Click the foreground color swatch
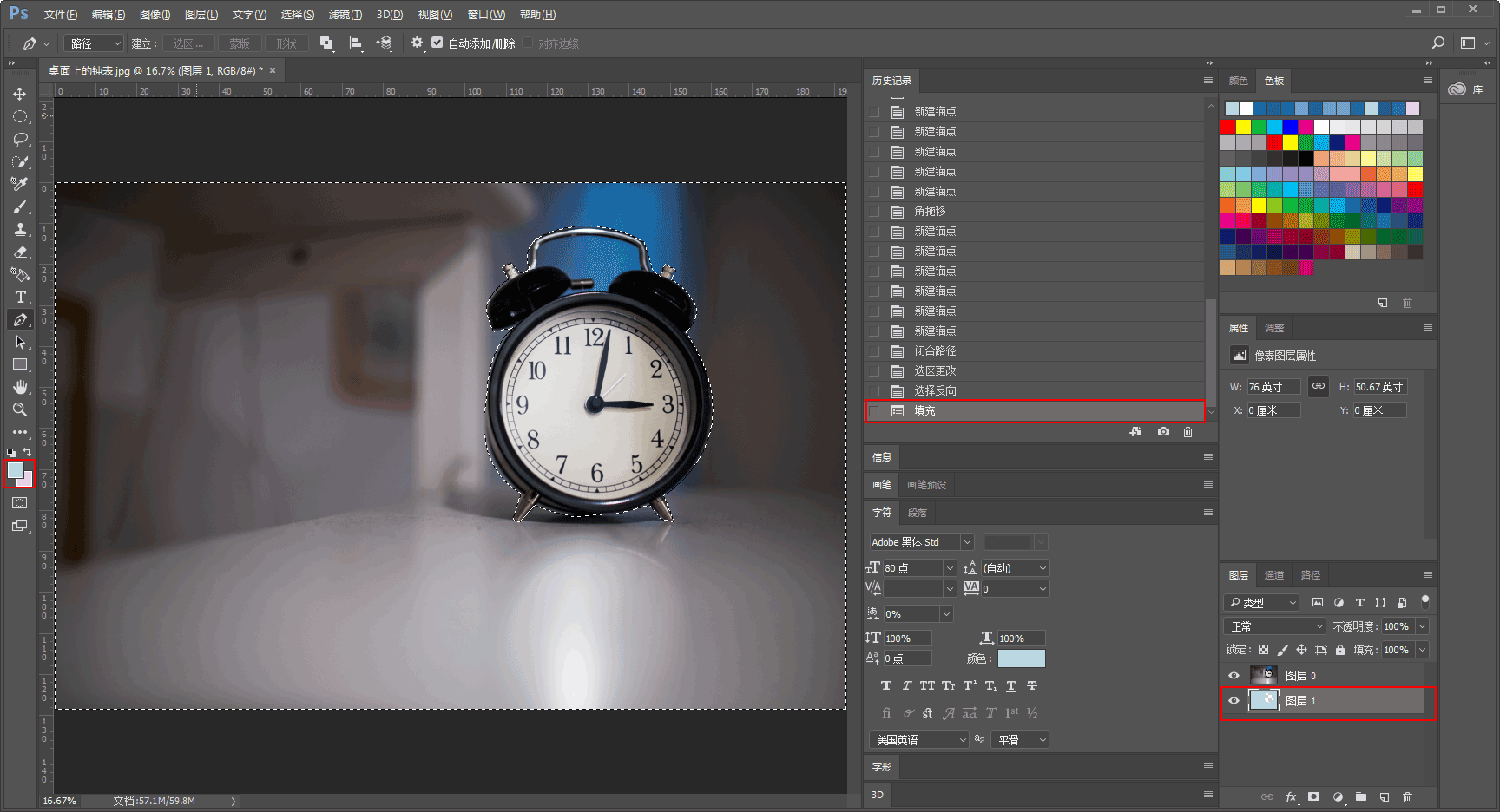 click(x=16, y=469)
